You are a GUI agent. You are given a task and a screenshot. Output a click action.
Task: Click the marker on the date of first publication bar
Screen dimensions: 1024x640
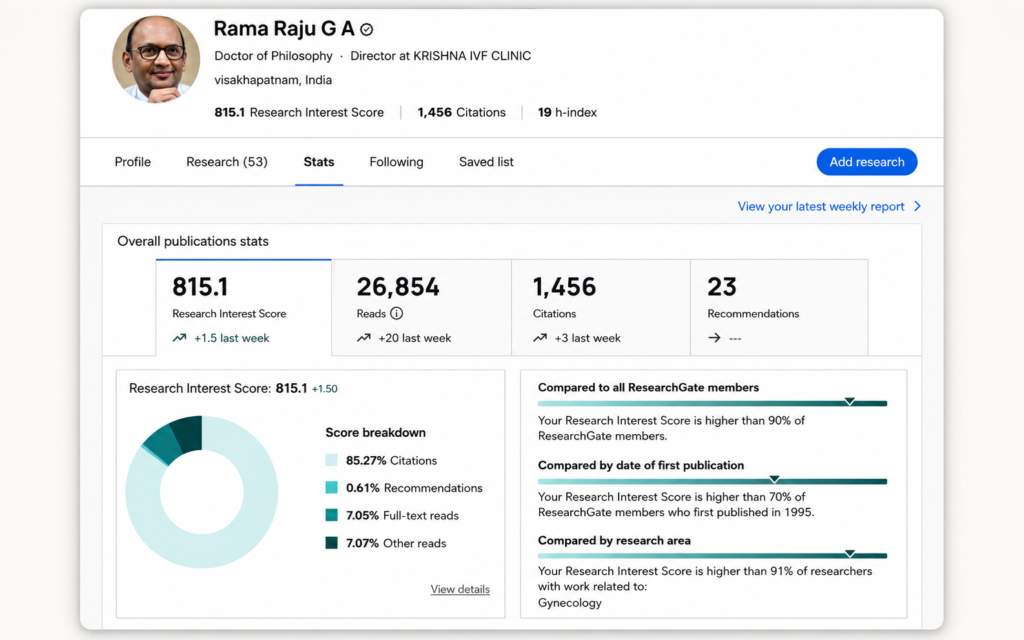[x=775, y=479]
